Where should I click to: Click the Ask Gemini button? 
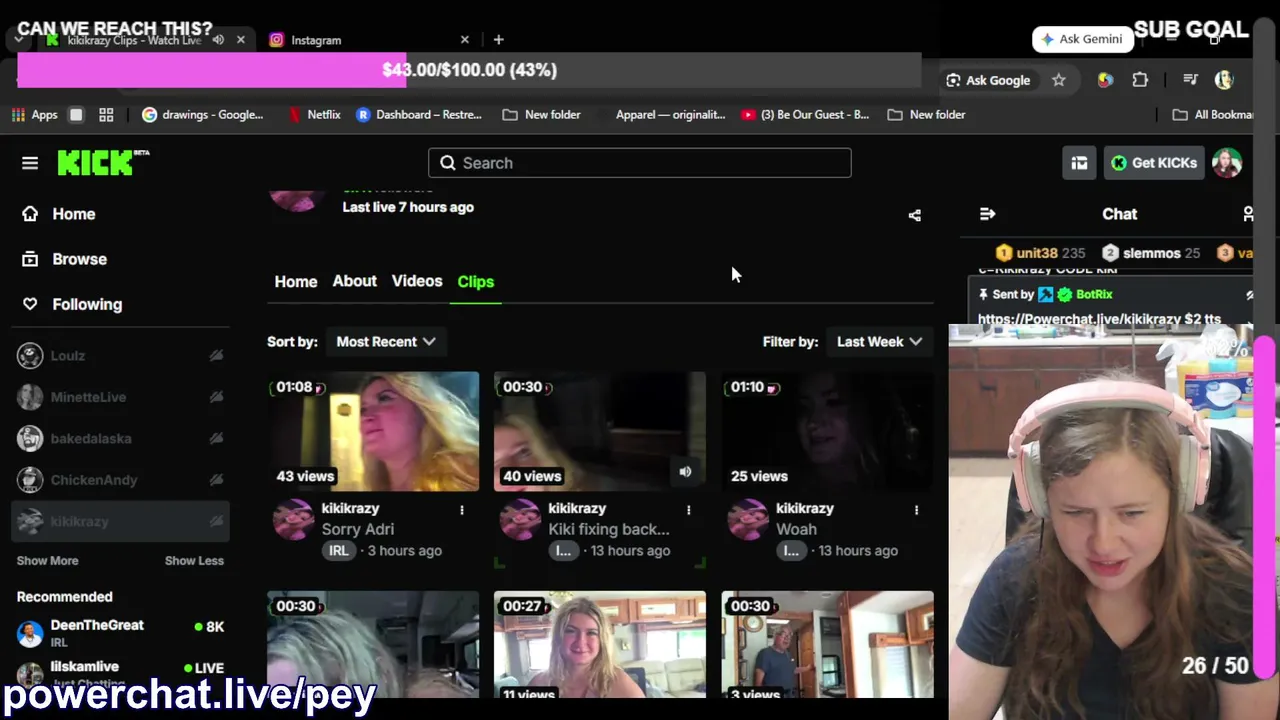coord(1082,39)
